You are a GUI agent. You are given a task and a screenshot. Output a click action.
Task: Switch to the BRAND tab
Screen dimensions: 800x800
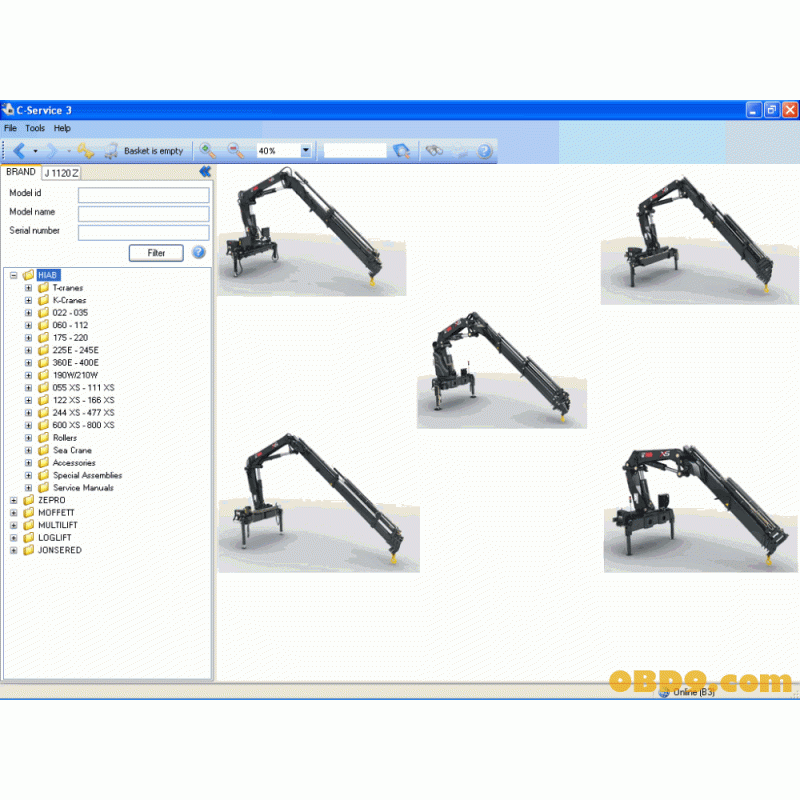point(20,172)
